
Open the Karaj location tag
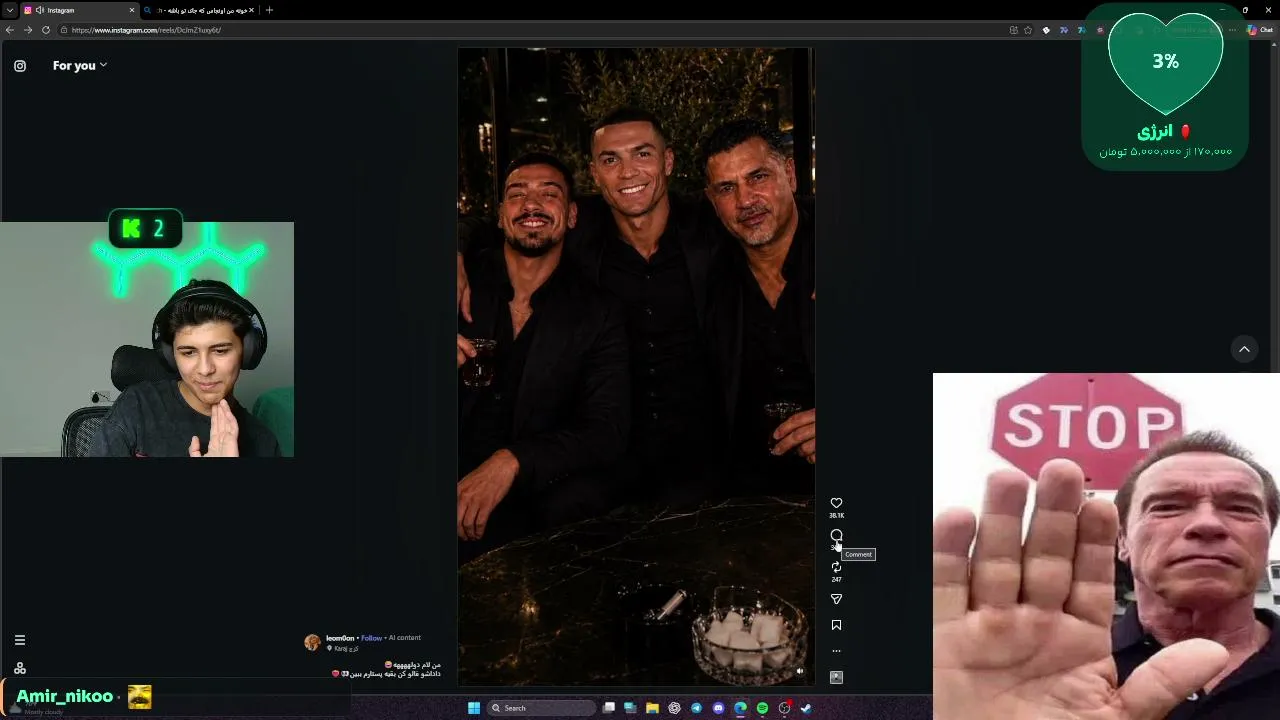(x=343, y=649)
